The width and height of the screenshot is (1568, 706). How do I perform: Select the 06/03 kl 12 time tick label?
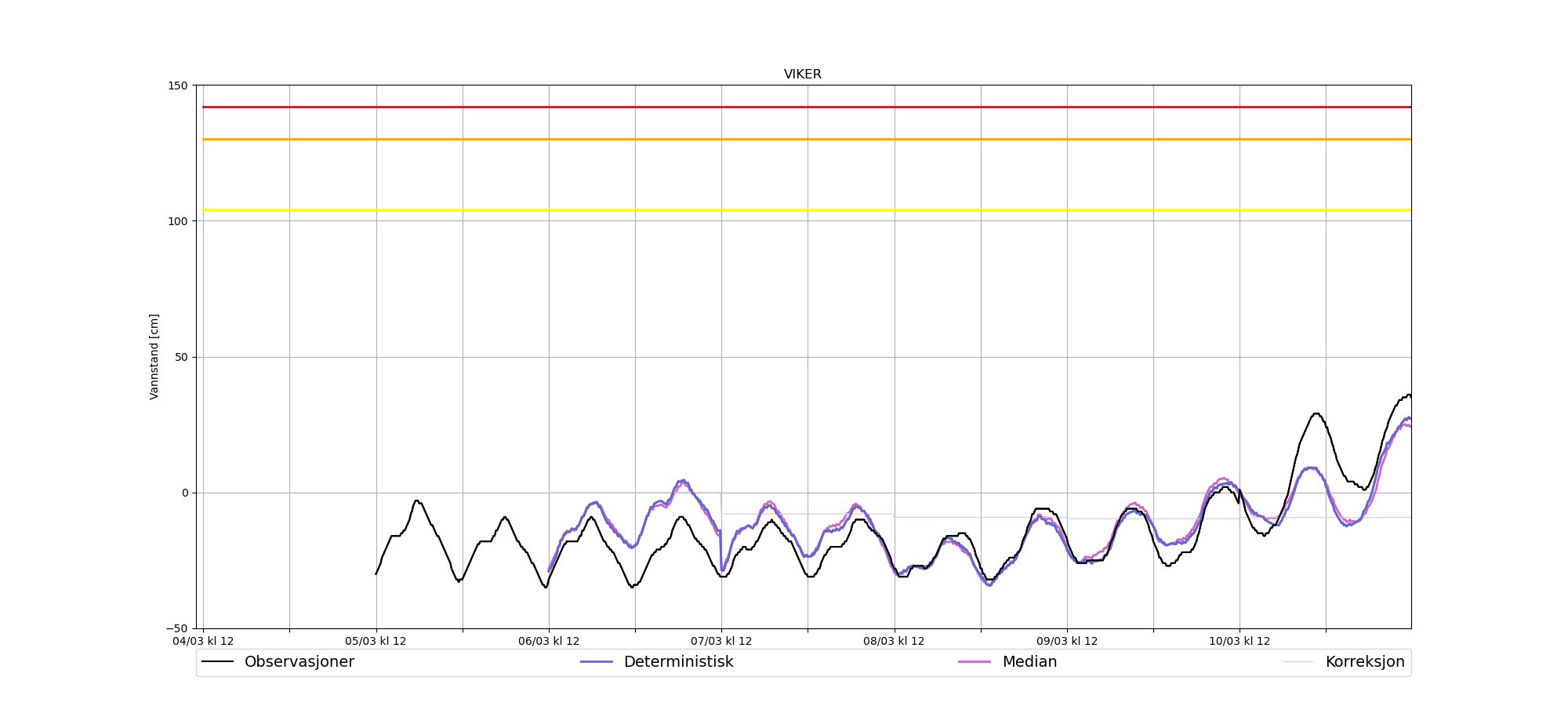(x=549, y=641)
